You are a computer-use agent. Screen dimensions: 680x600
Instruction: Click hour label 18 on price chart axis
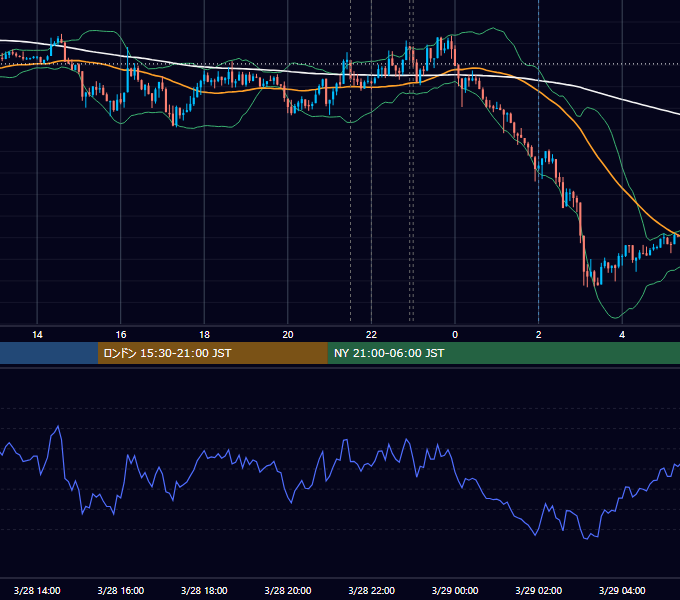[204, 335]
